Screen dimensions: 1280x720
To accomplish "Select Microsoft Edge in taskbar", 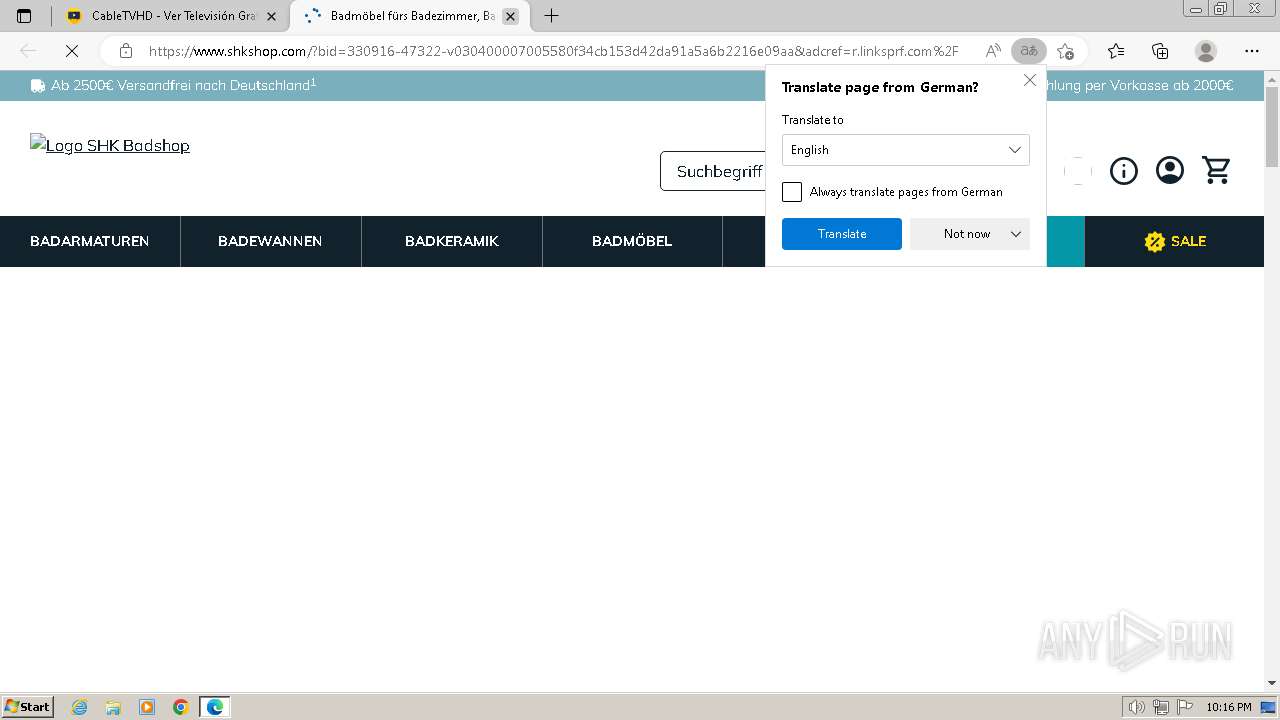I will coord(215,707).
